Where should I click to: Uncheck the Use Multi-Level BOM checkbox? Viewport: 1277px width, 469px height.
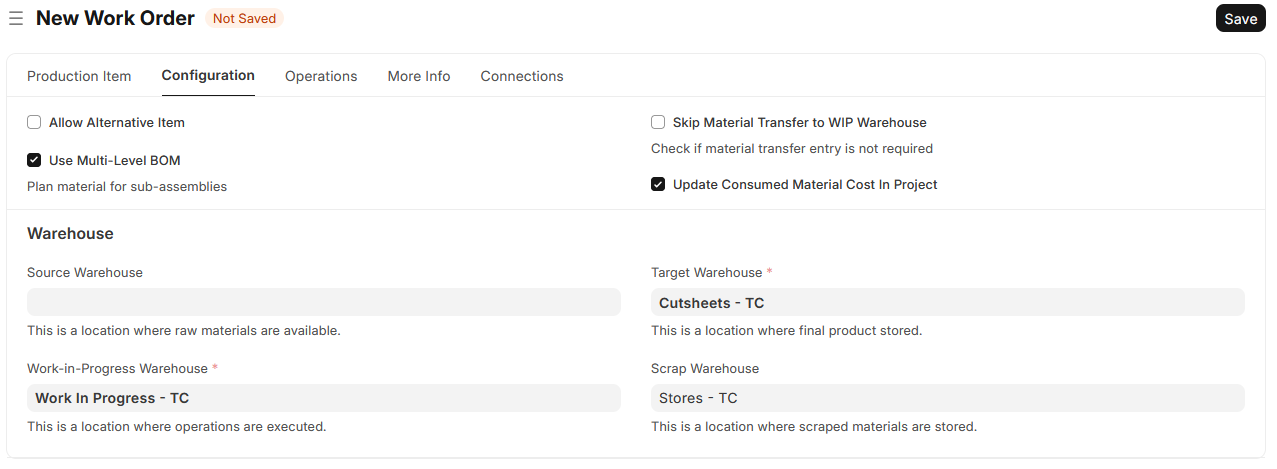[x=34, y=160]
